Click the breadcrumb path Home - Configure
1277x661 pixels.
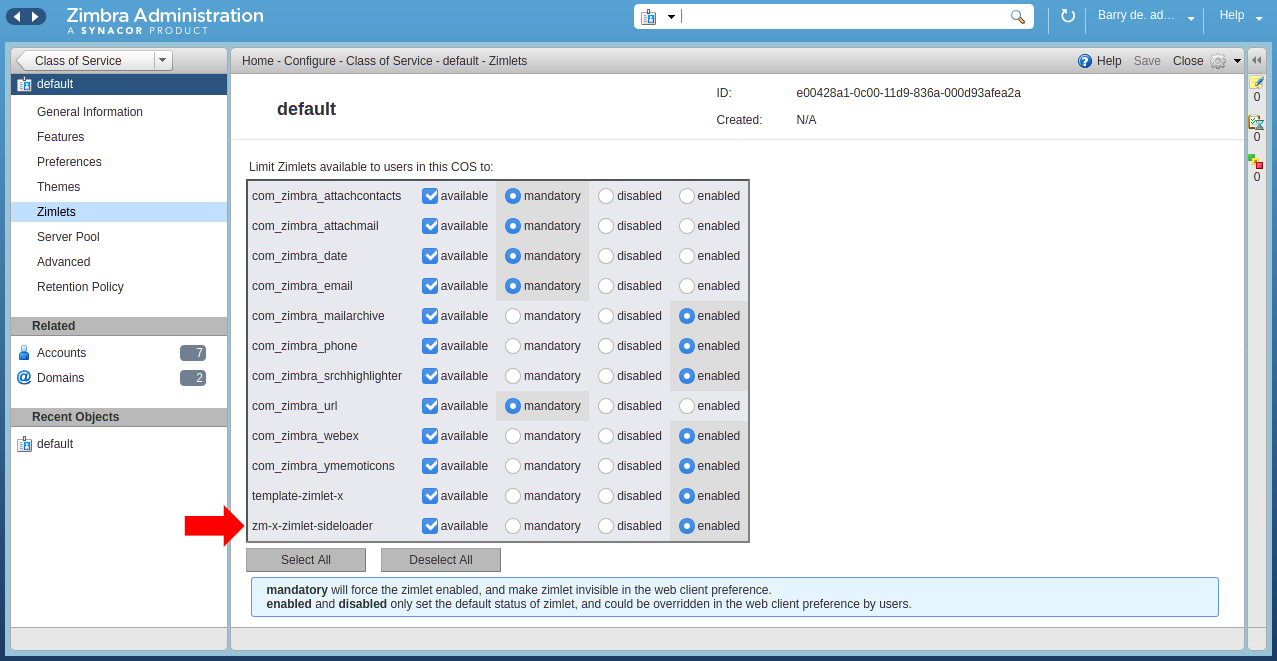(289, 61)
